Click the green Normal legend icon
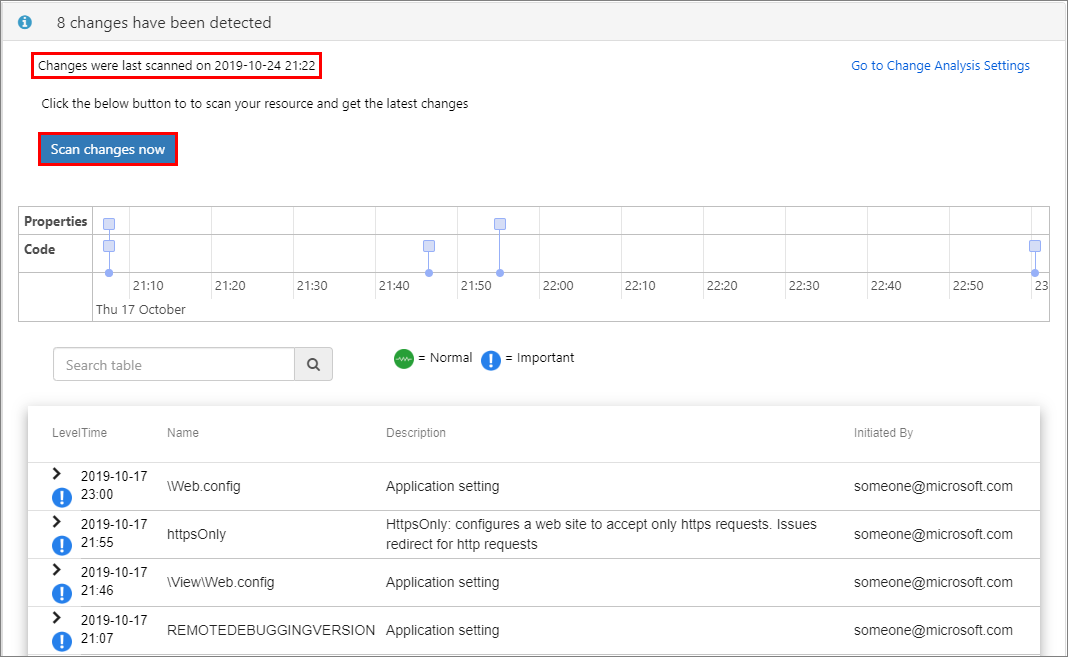 404,359
